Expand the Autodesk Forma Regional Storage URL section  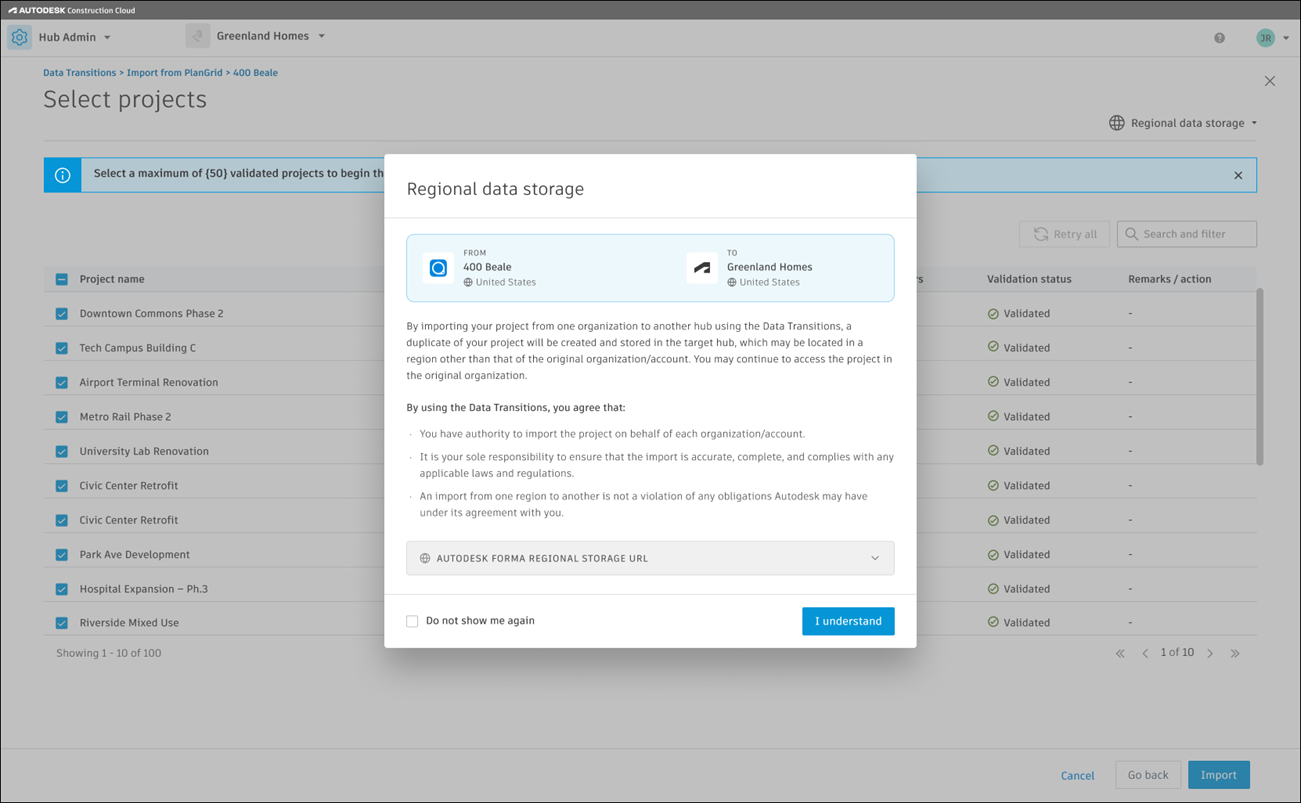pyautogui.click(x=650, y=558)
